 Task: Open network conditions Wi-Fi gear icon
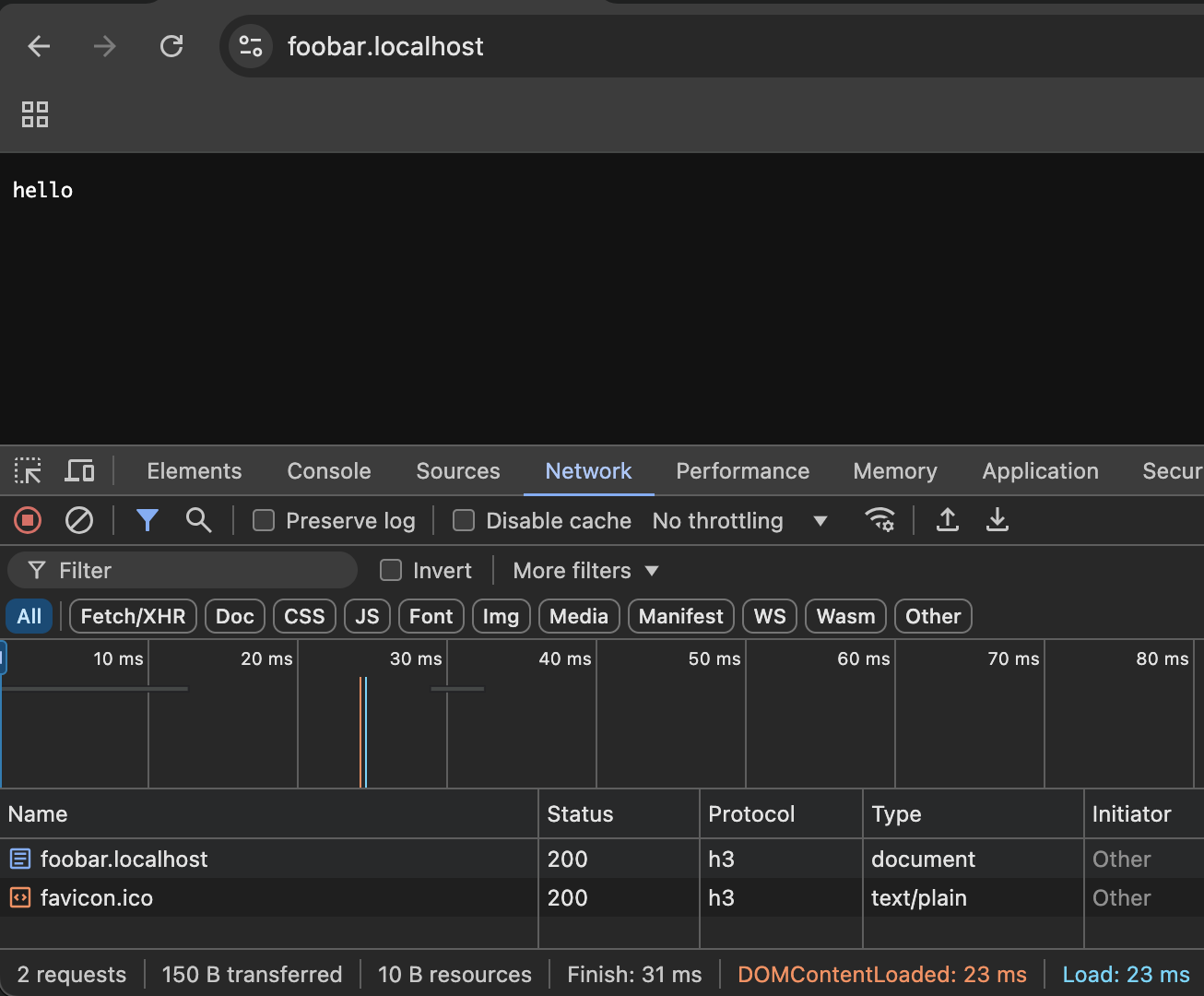pyautogui.click(x=880, y=521)
